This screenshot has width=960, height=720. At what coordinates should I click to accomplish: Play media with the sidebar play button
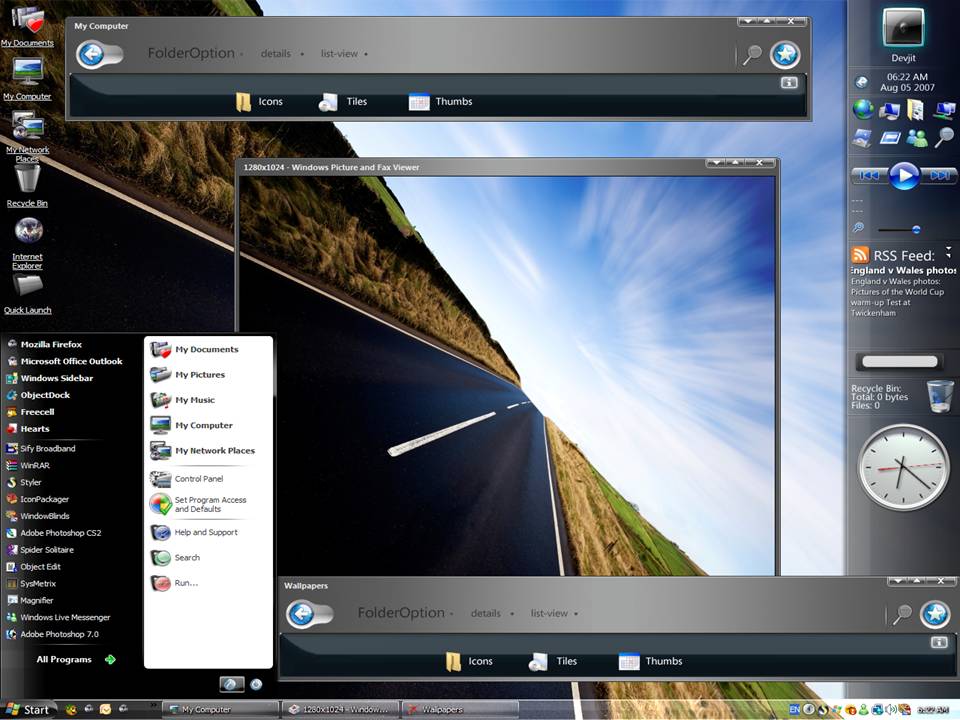pos(904,176)
